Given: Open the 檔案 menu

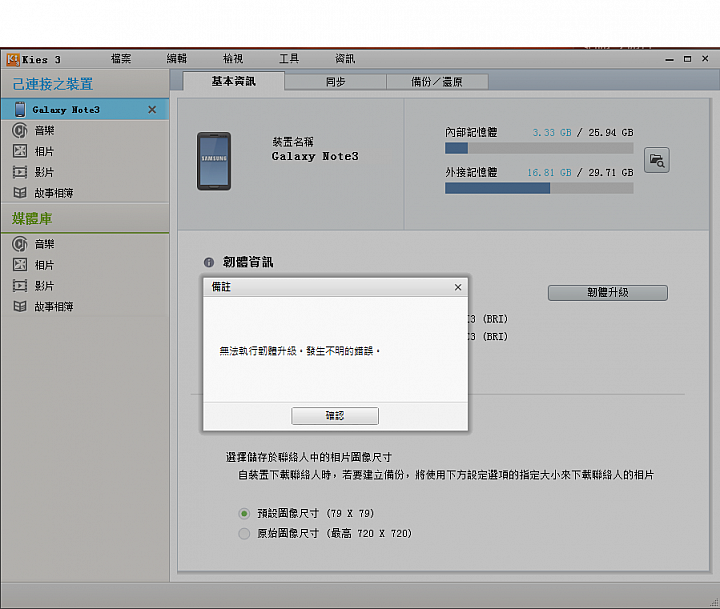Looking at the screenshot, I should coord(121,59).
